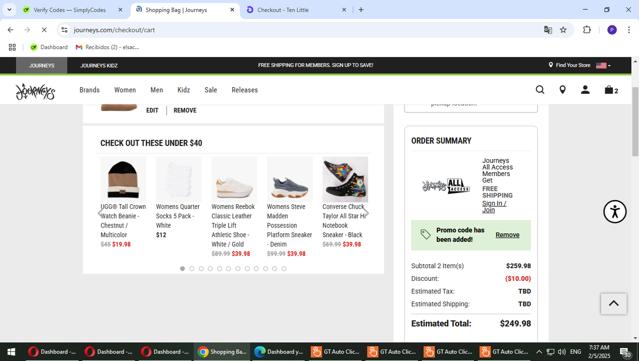Expand the country flag selector
Image resolution: width=640 pixels, height=361 pixels.
[603, 65]
